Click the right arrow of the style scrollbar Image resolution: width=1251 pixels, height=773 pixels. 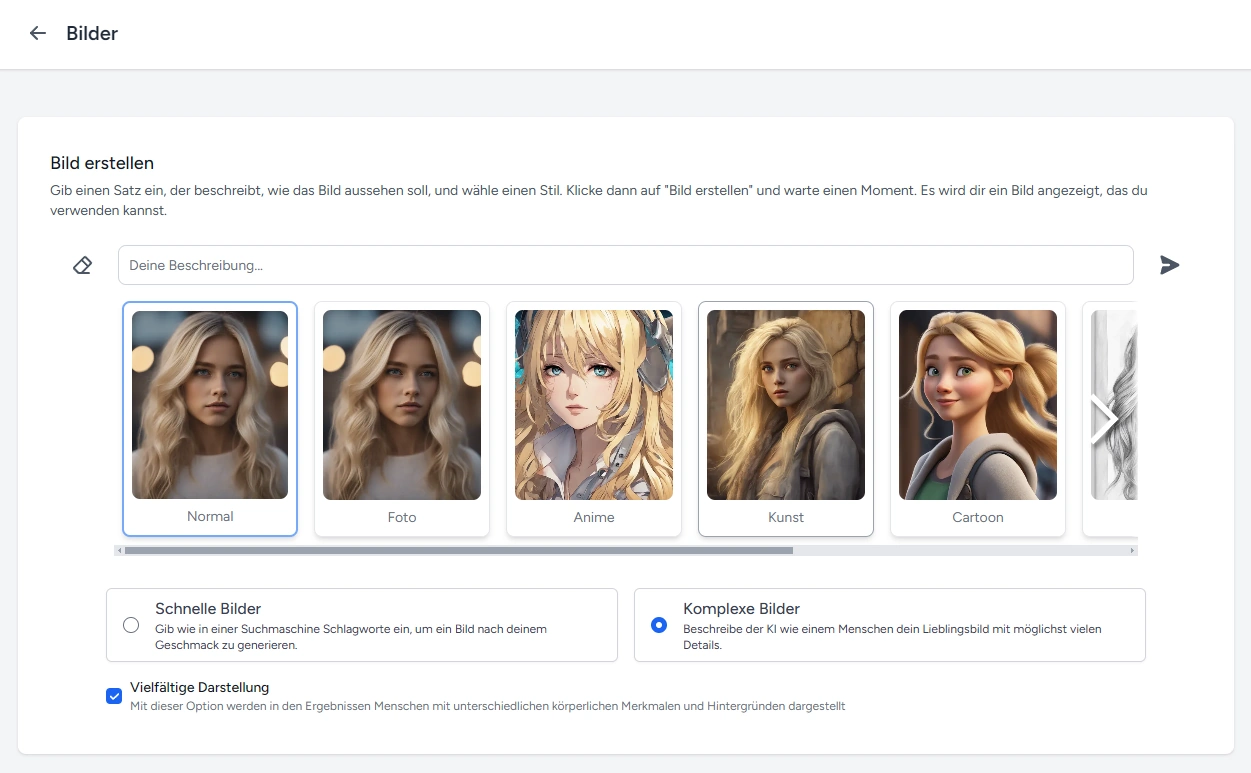[1132, 550]
